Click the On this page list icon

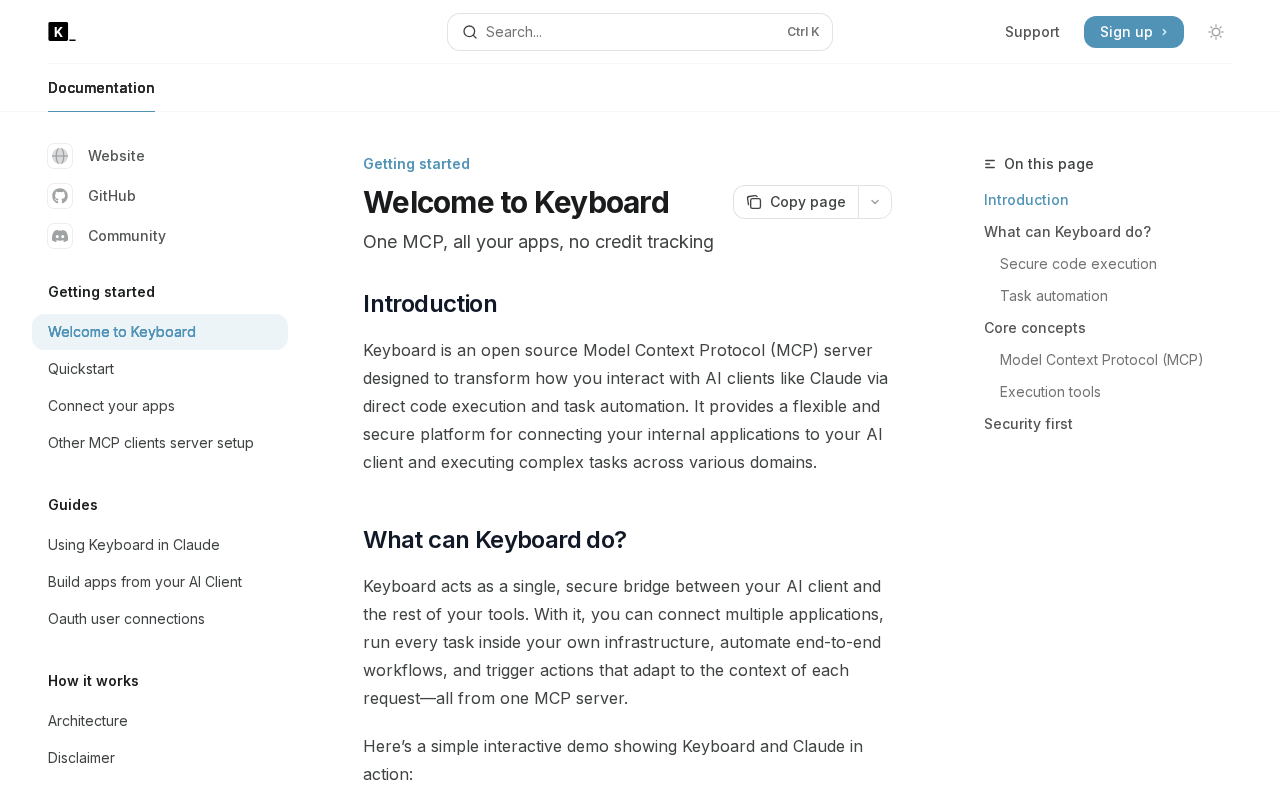990,164
